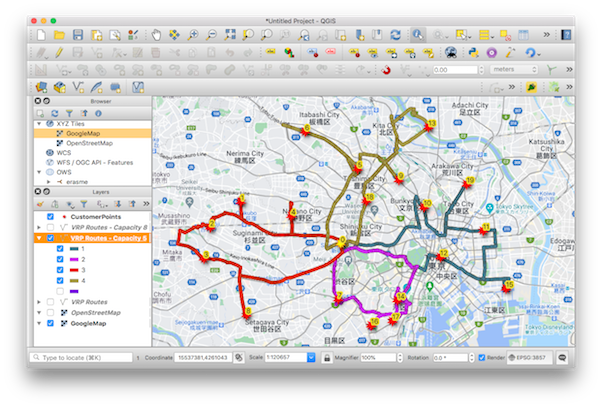Select the Zoom Out magnifier tool
The width and height of the screenshot is (602, 407).
pos(212,35)
